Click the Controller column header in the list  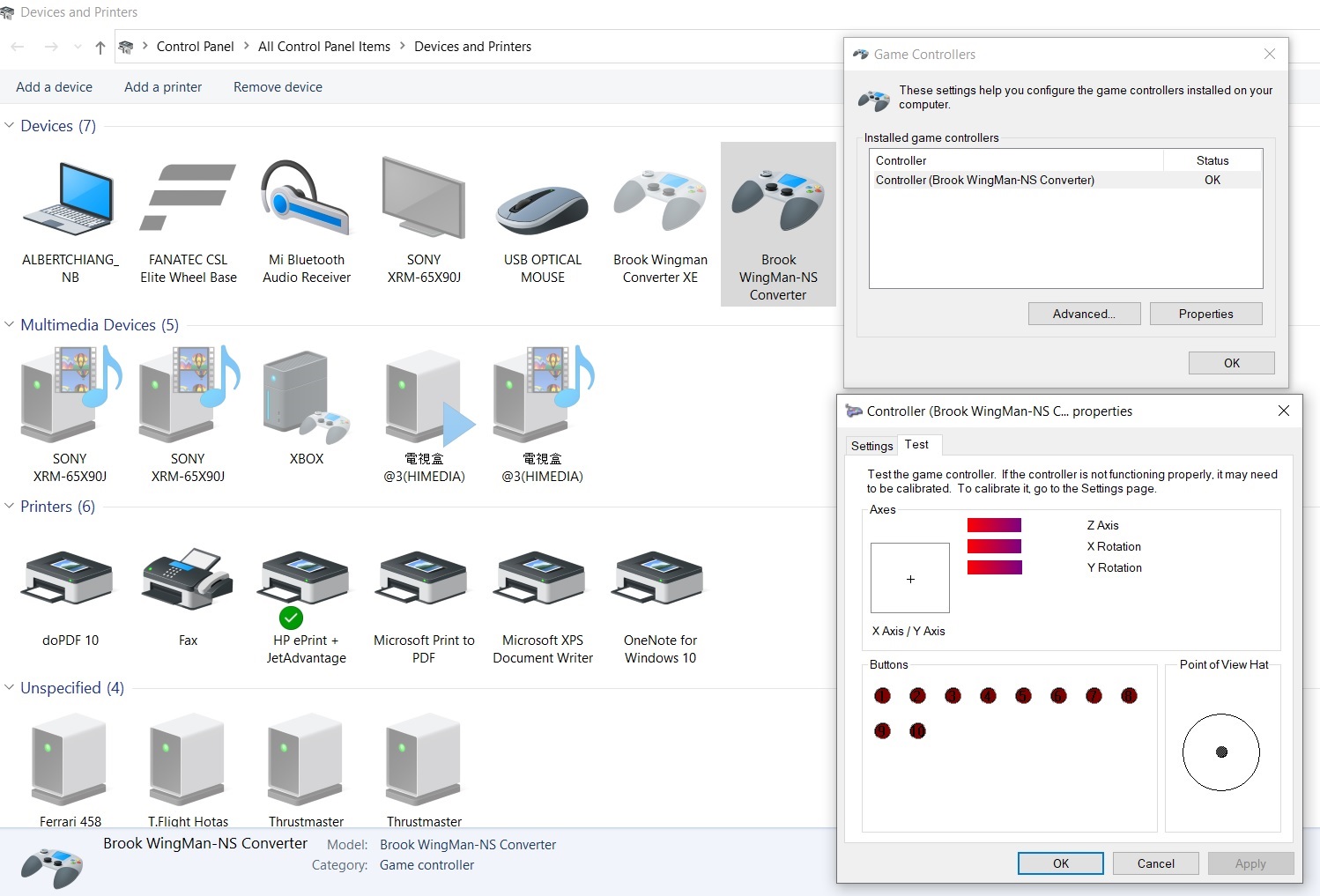pyautogui.click(x=1017, y=160)
